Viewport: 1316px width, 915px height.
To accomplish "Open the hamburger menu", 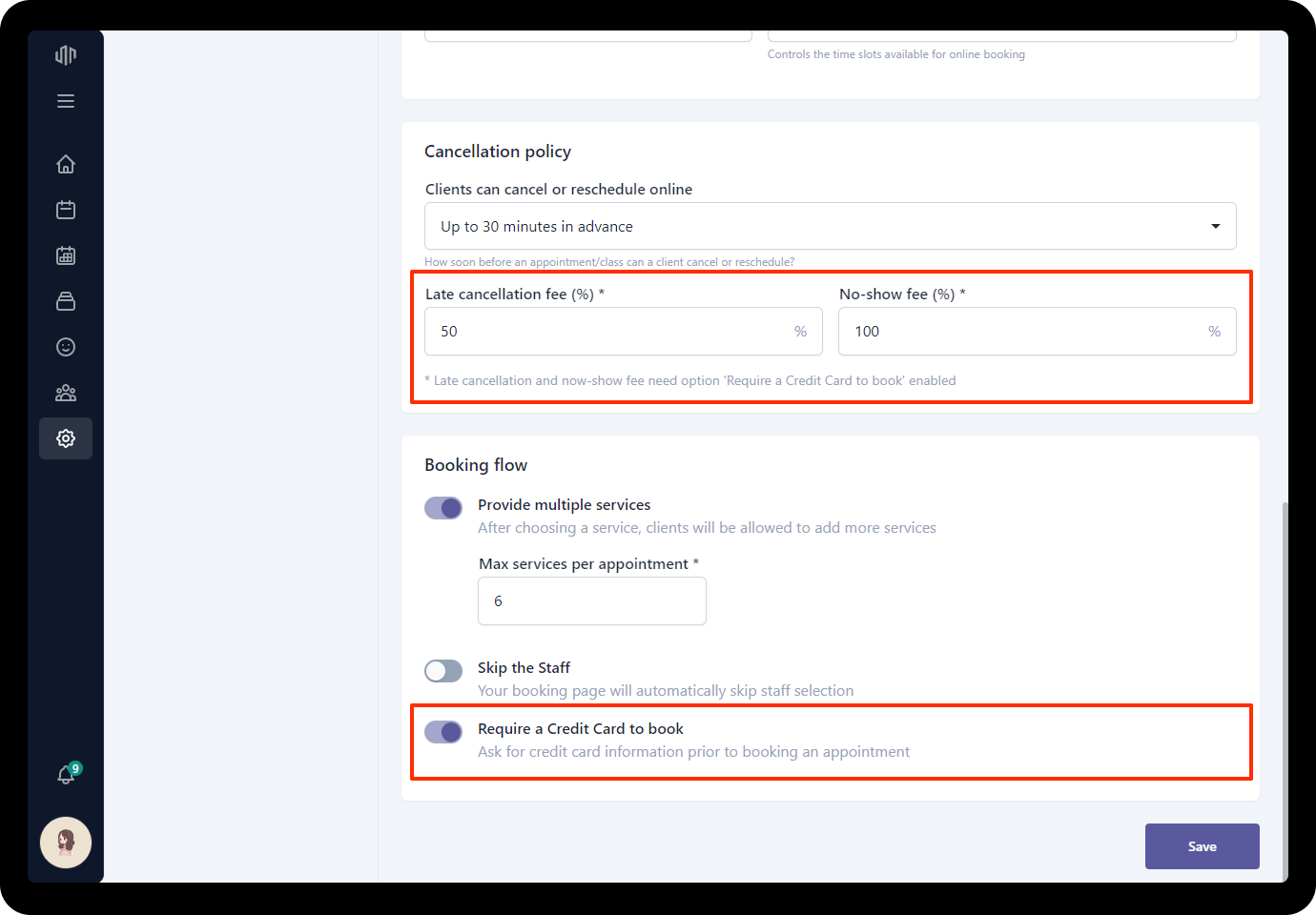I will tap(66, 101).
